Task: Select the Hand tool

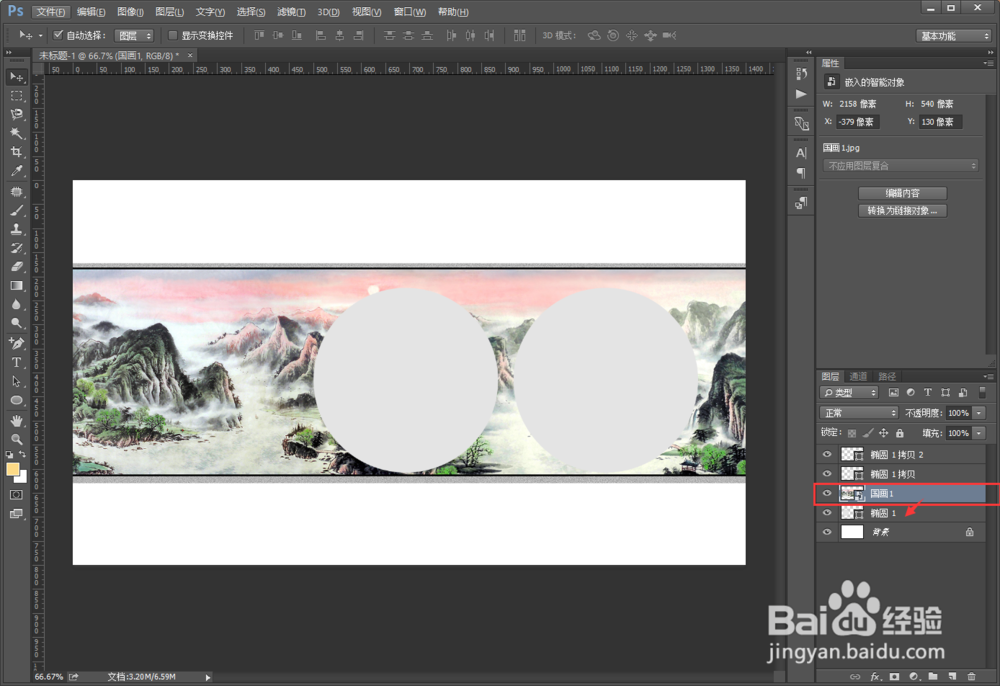Action: (x=17, y=421)
